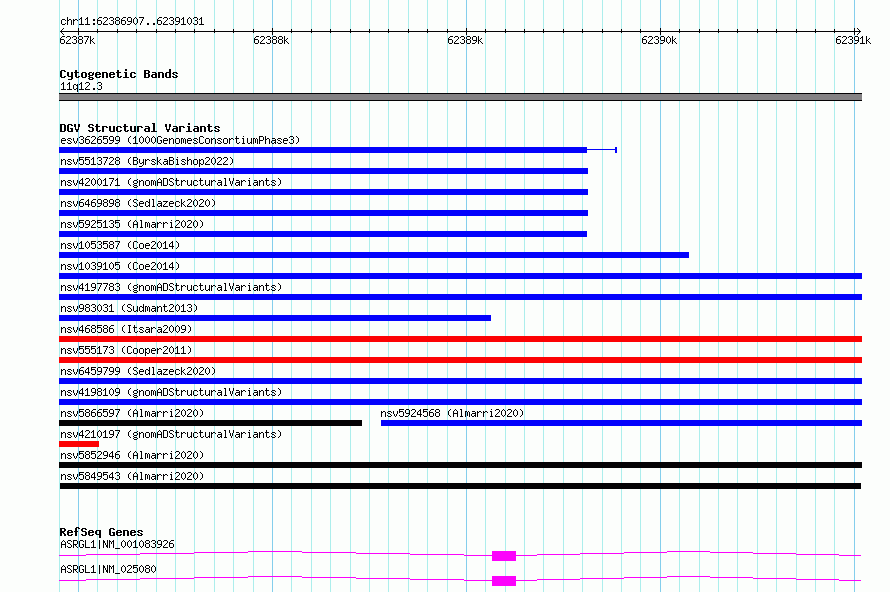The width and height of the screenshot is (890, 592).
Task: Open nsv5866597 (Almarri2020) label
Action: tap(132, 413)
